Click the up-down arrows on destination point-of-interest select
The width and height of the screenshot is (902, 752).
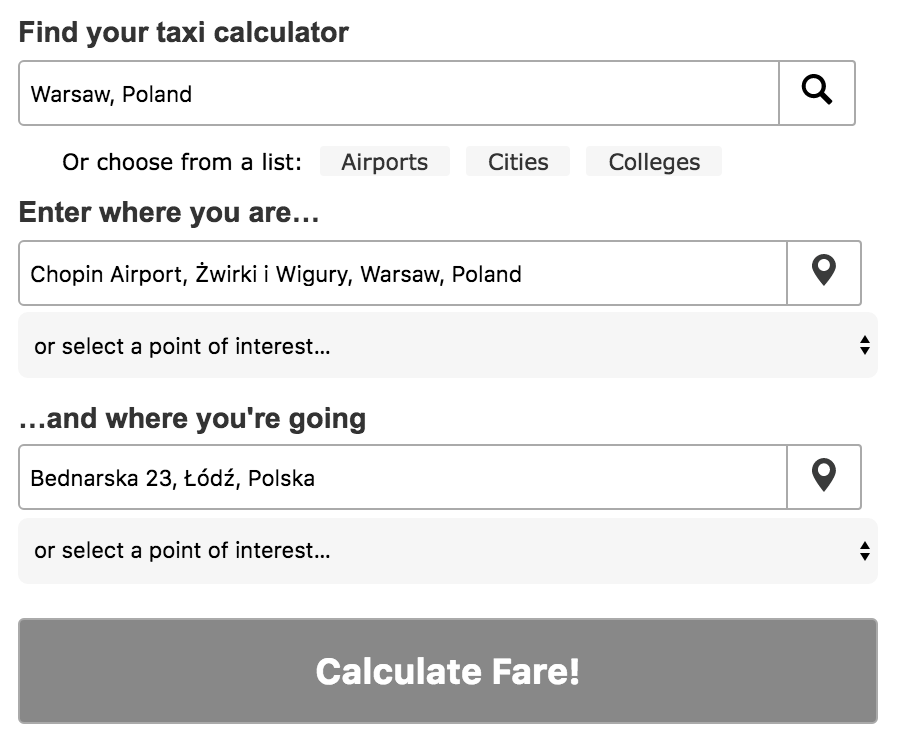click(x=865, y=551)
